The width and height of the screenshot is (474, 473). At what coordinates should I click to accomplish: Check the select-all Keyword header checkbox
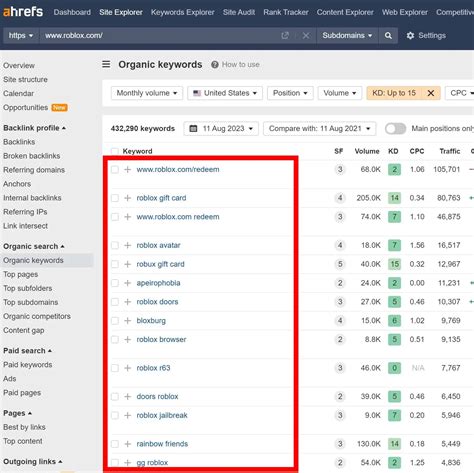(115, 151)
